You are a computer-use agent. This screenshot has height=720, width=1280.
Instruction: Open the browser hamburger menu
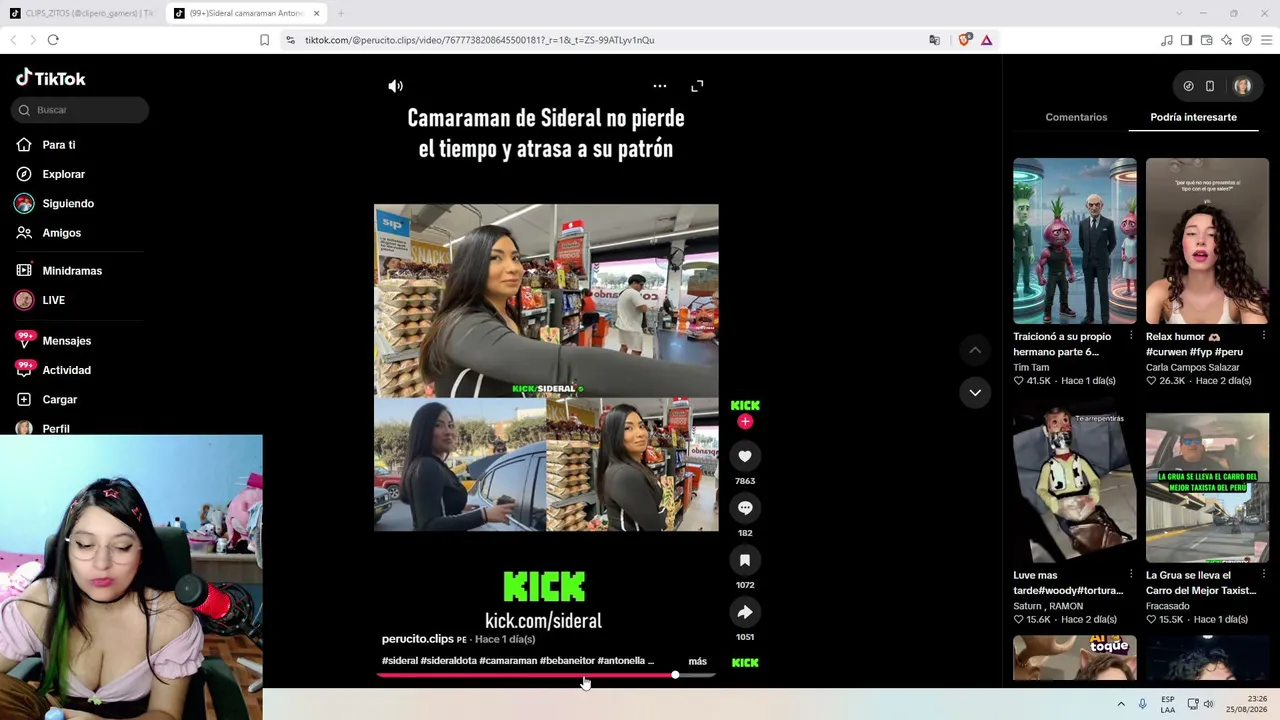point(1266,40)
